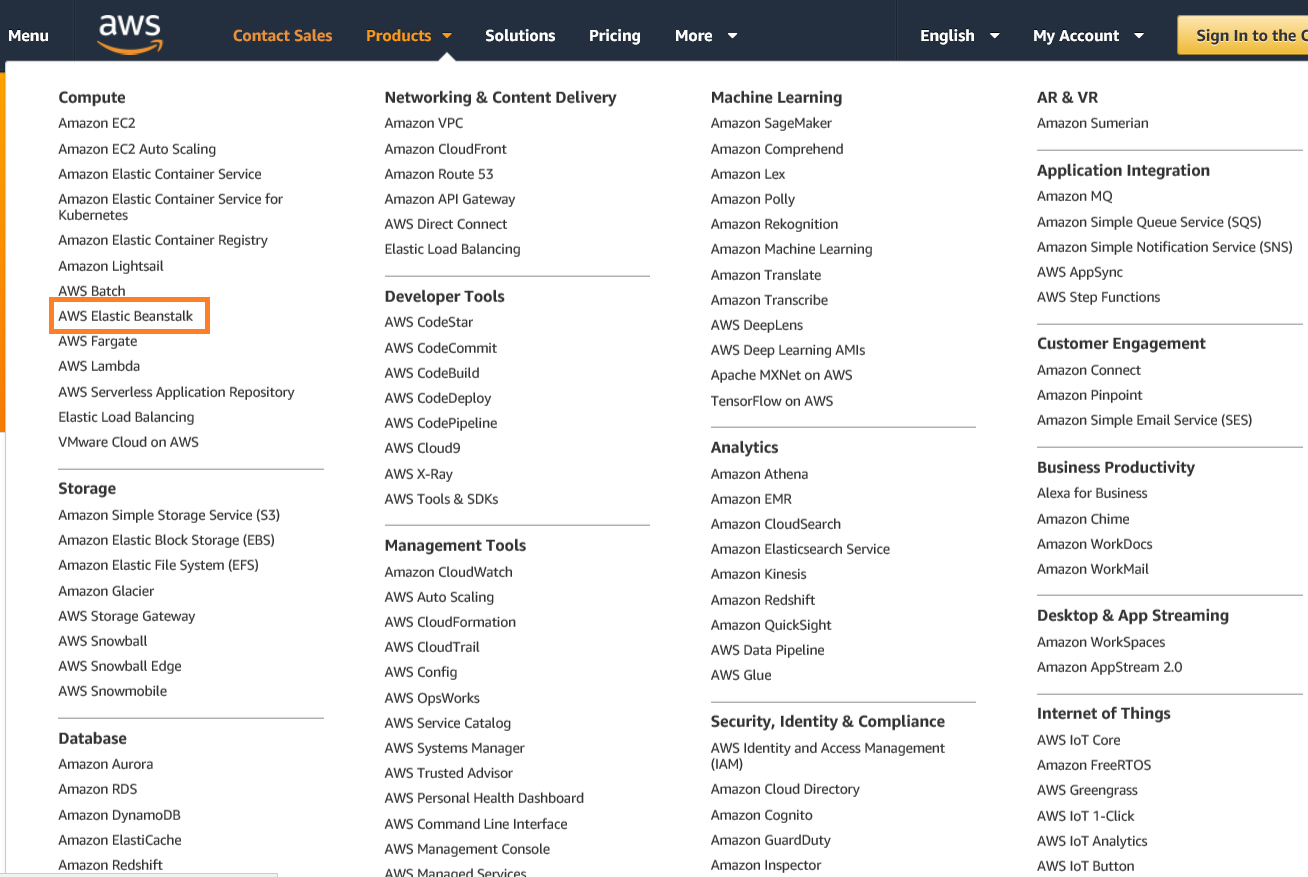Image resolution: width=1308 pixels, height=877 pixels.
Task: Open the hamburger Menu icon
Action: click(27, 33)
